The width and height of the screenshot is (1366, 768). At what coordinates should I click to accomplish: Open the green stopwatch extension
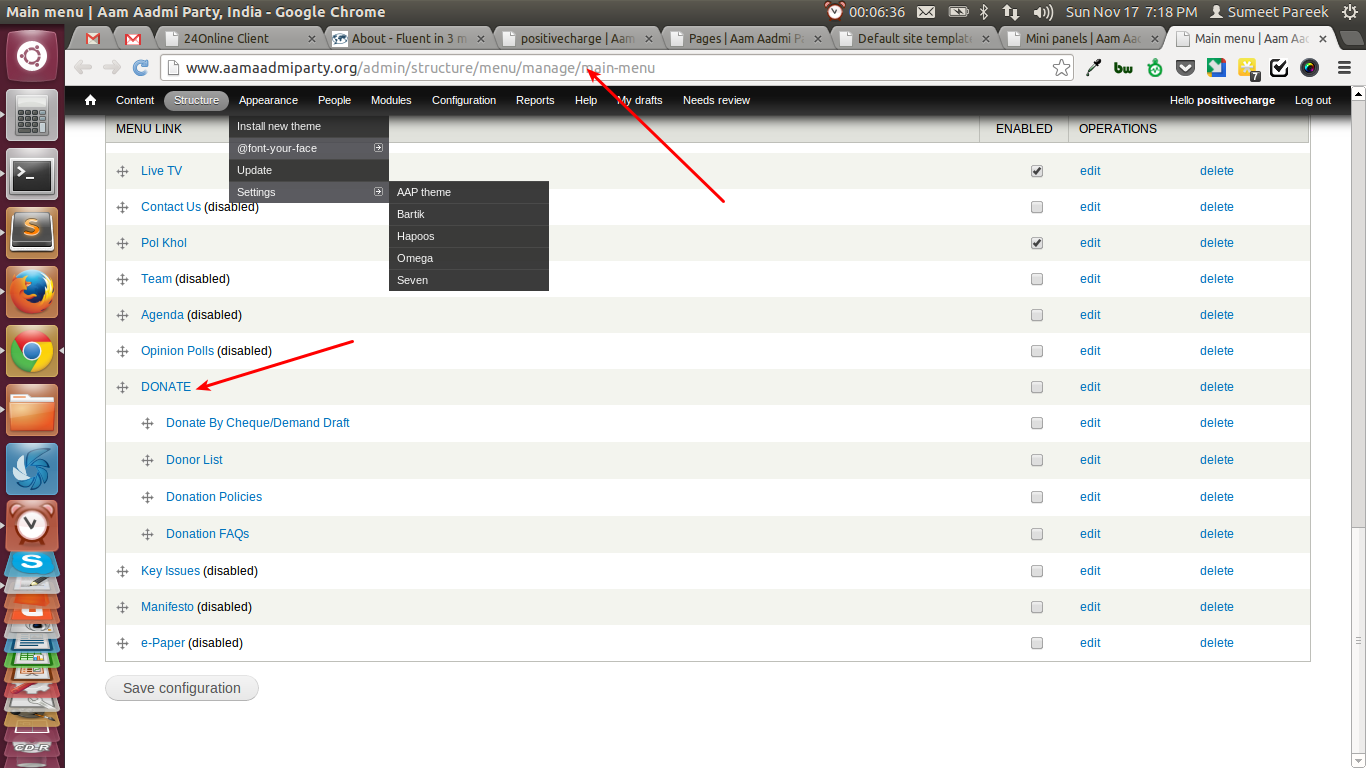[x=1155, y=68]
